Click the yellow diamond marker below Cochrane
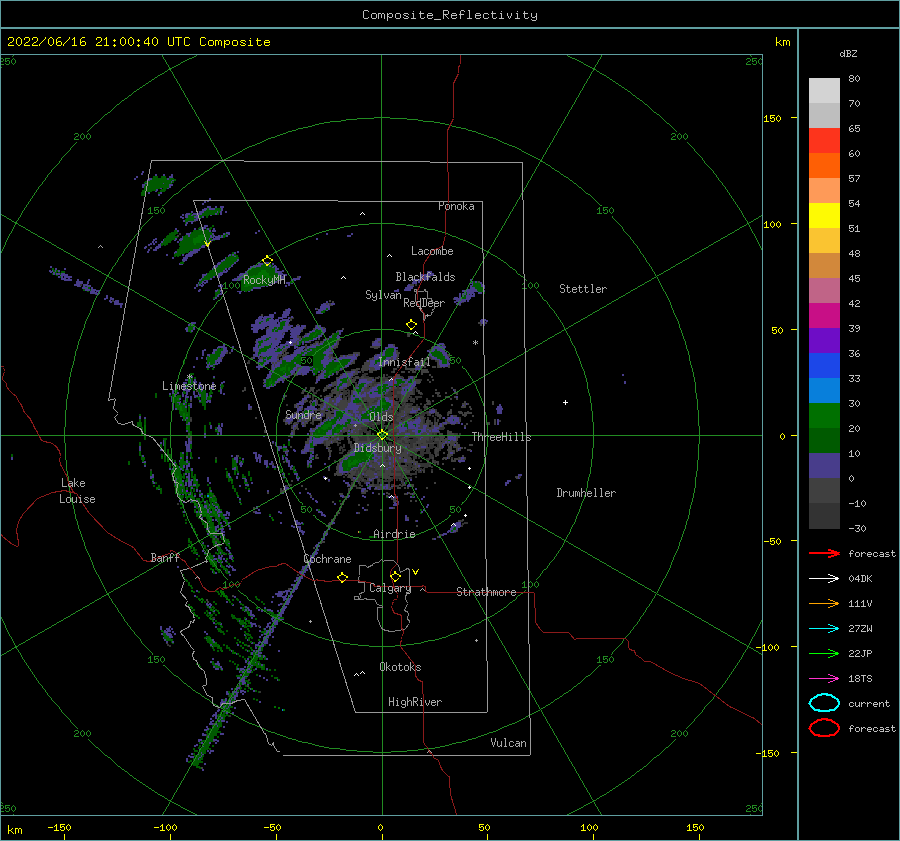This screenshot has width=900, height=841. pyautogui.click(x=342, y=577)
